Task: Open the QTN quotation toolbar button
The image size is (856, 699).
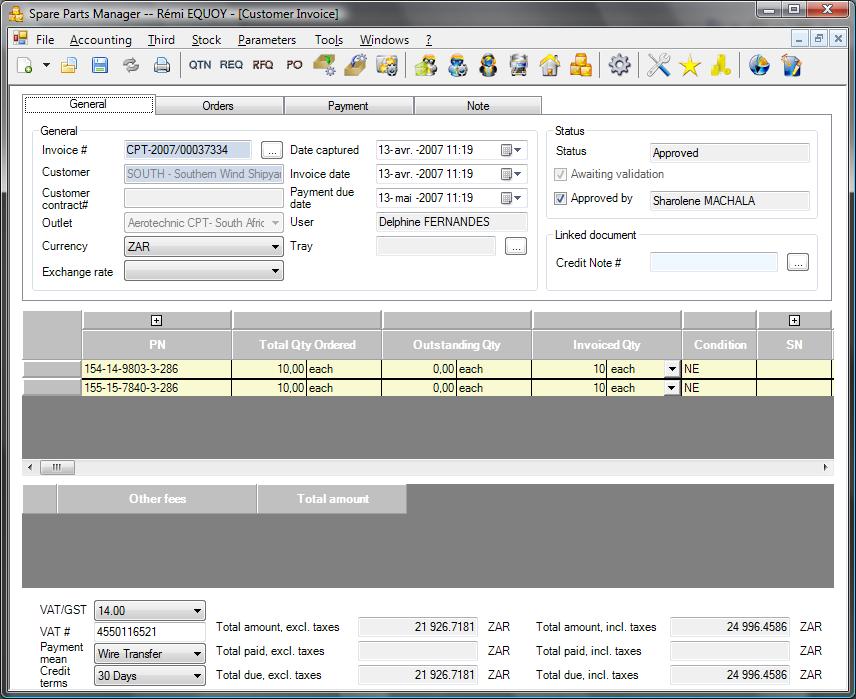Action: (200, 65)
